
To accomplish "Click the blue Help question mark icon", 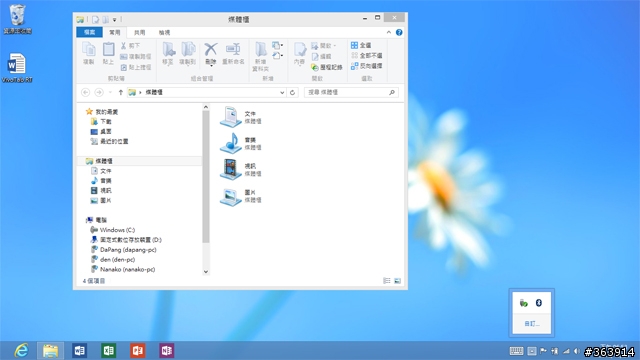I will click(399, 32).
